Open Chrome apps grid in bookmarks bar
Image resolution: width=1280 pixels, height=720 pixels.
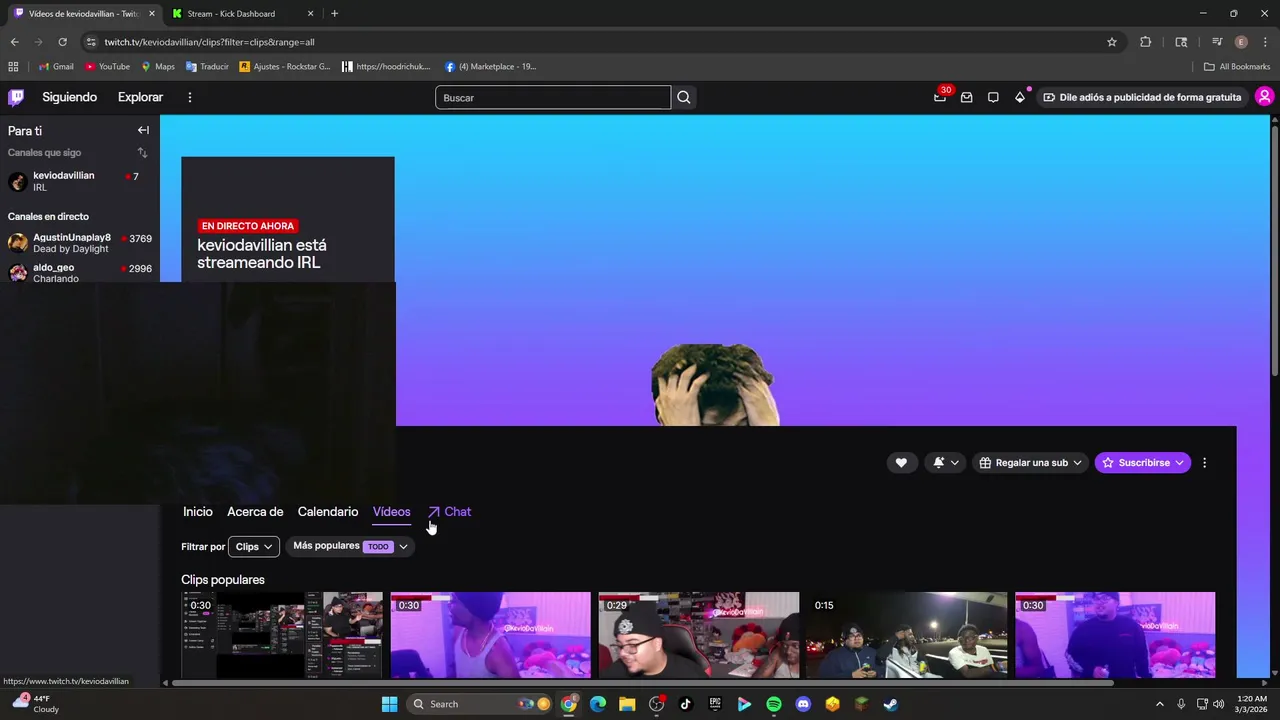pos(13,66)
